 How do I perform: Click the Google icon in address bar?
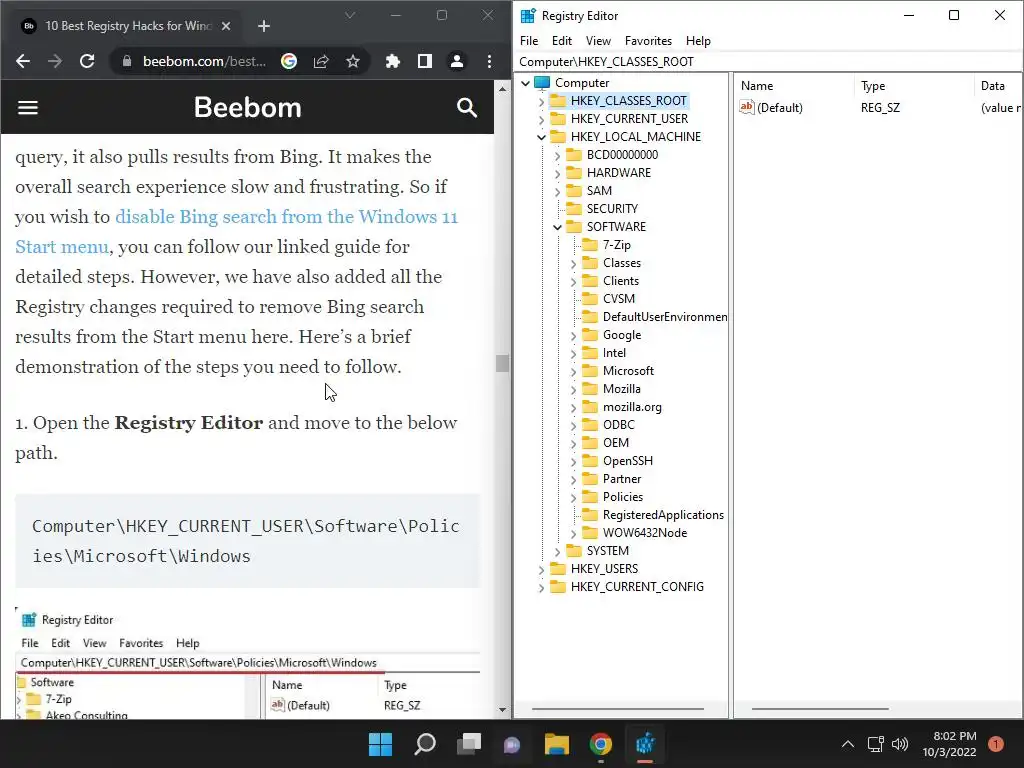pos(289,61)
